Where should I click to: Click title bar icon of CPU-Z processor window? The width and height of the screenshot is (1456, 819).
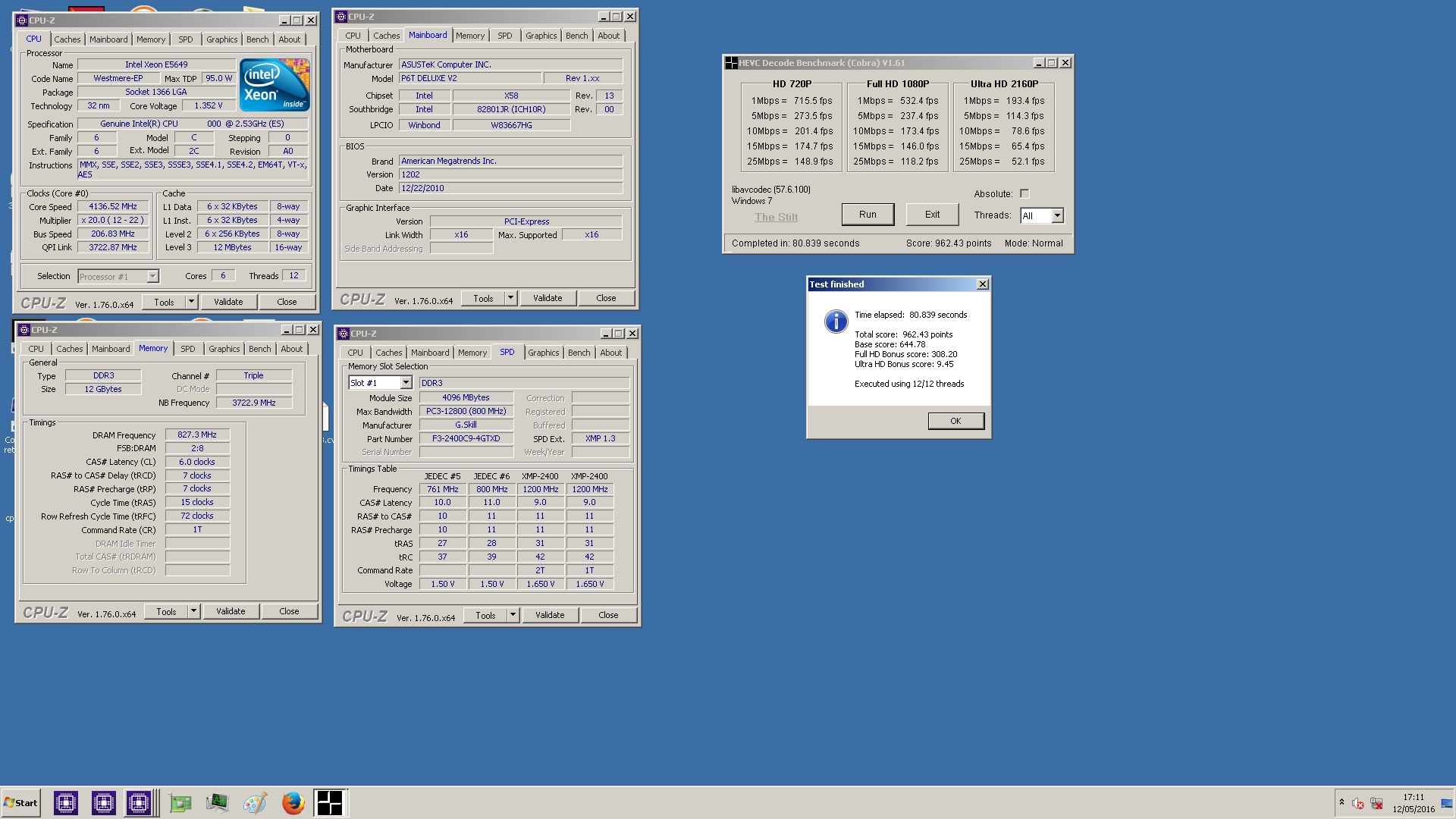[22, 20]
